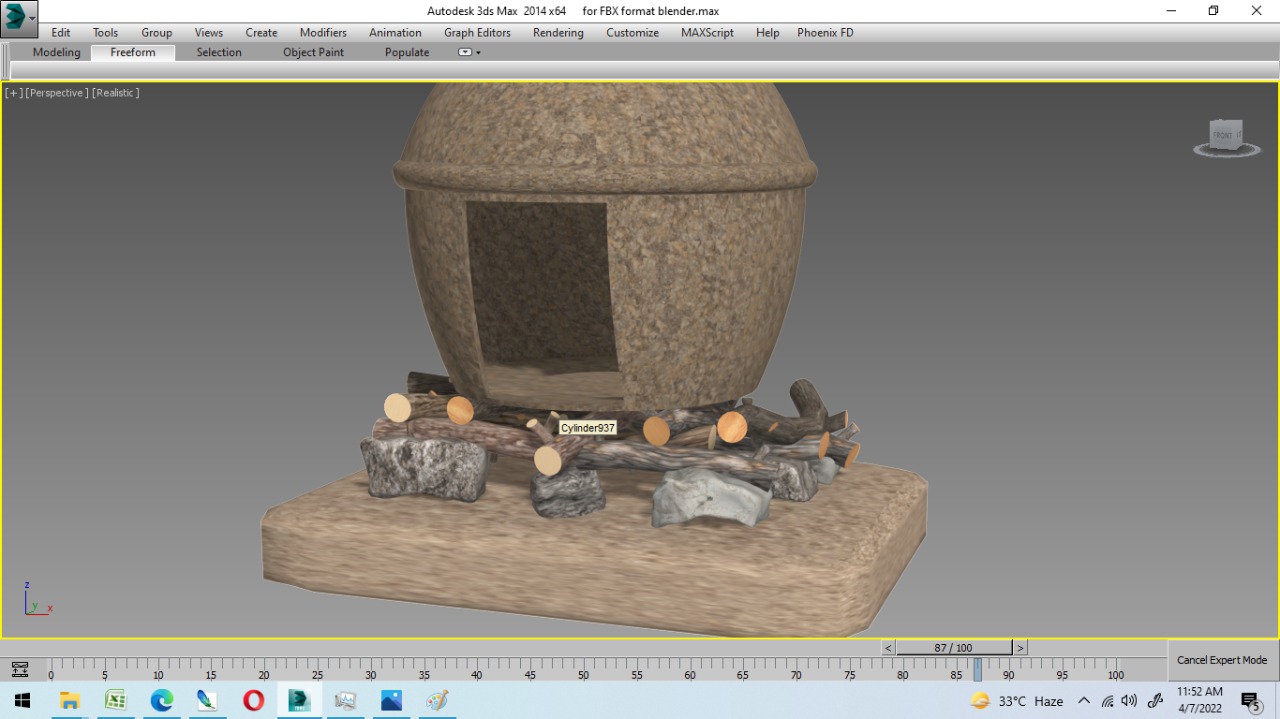The width and height of the screenshot is (1280, 719).
Task: Open the Modifiers menu
Action: pyautogui.click(x=323, y=32)
